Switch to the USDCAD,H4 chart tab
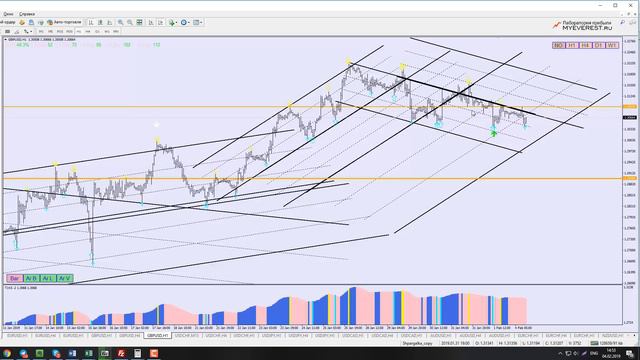This screenshot has height=360, width=640. coord(382,336)
